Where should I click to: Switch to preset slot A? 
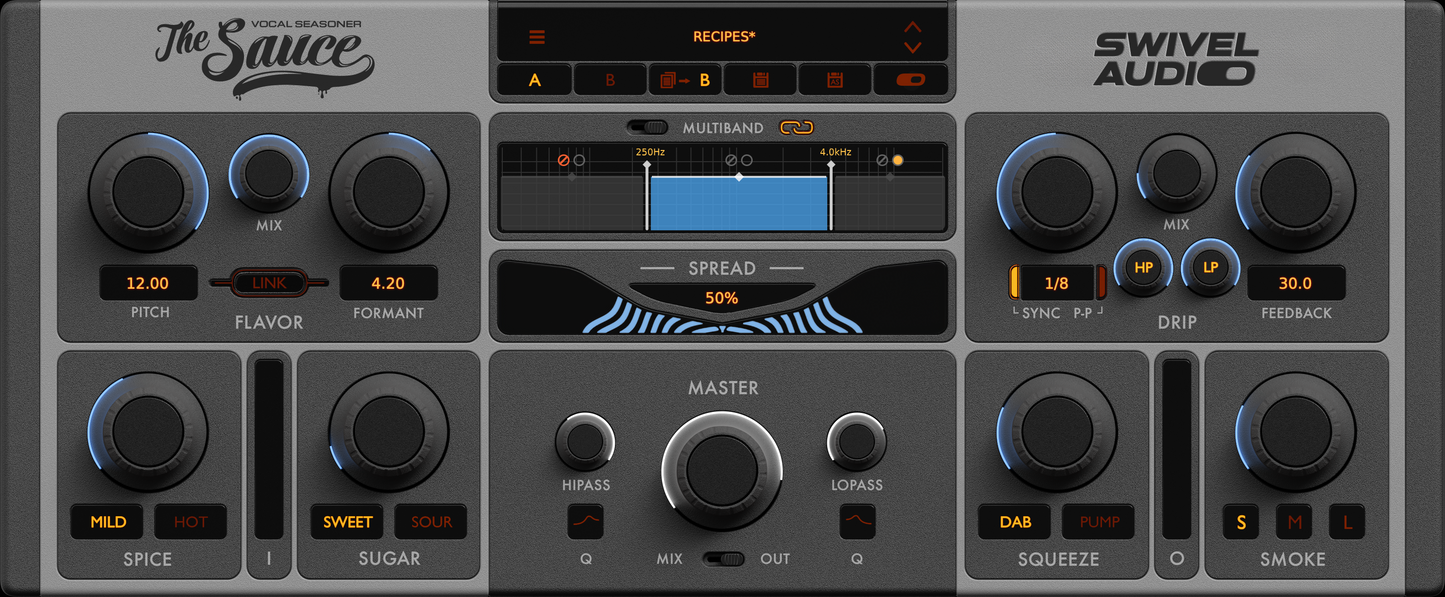coord(534,80)
